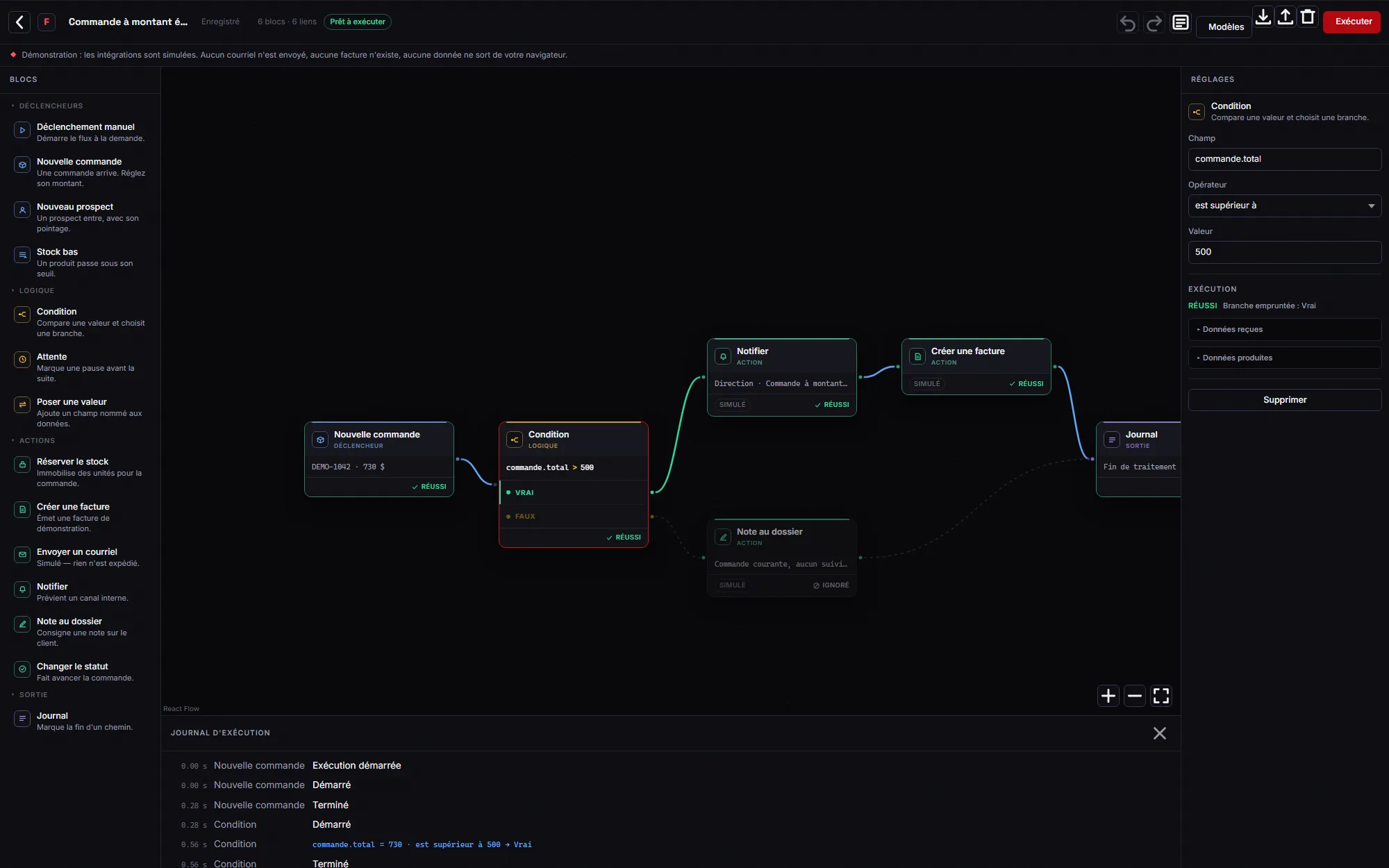Viewport: 1389px width, 868px height.
Task: Click the undo arrow icon
Action: coord(1128,23)
